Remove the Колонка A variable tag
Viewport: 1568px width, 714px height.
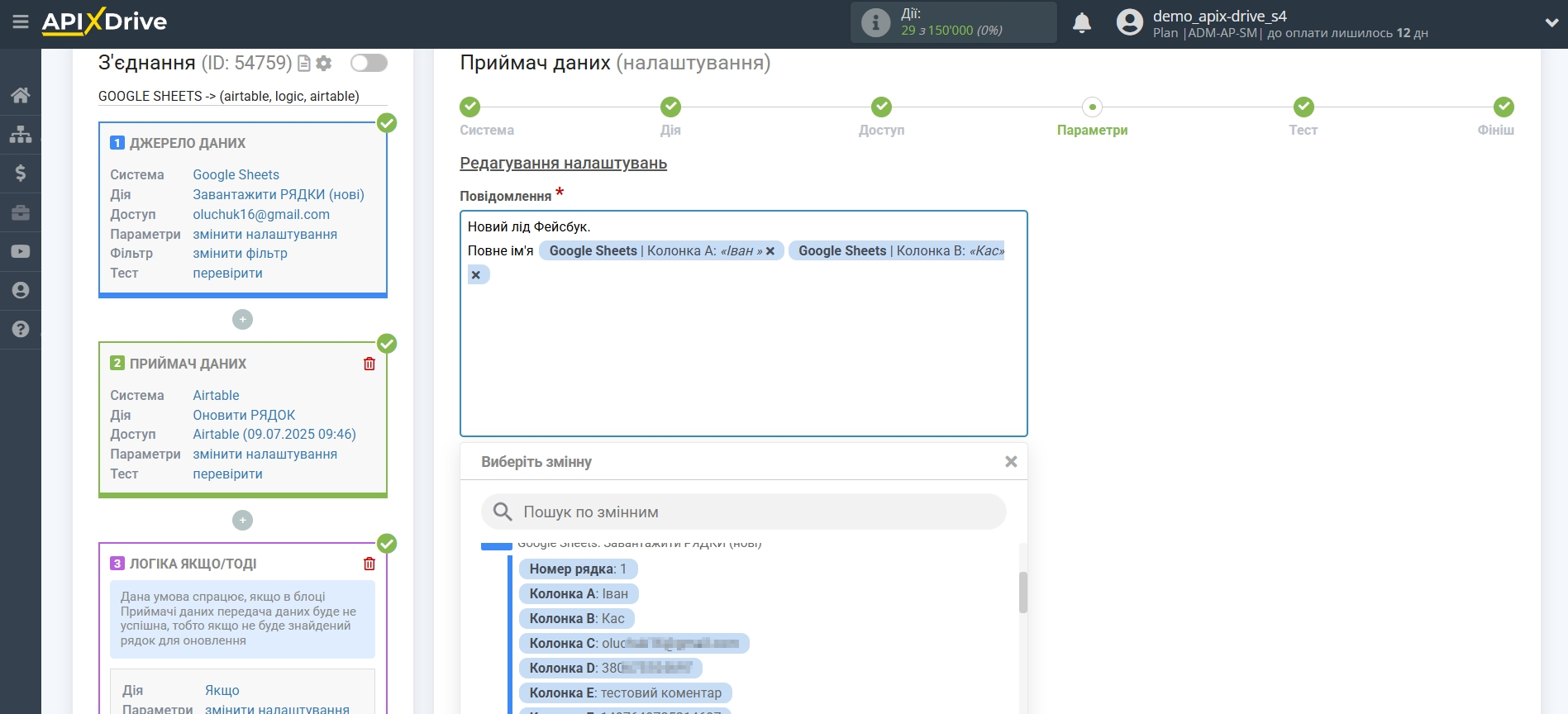770,251
